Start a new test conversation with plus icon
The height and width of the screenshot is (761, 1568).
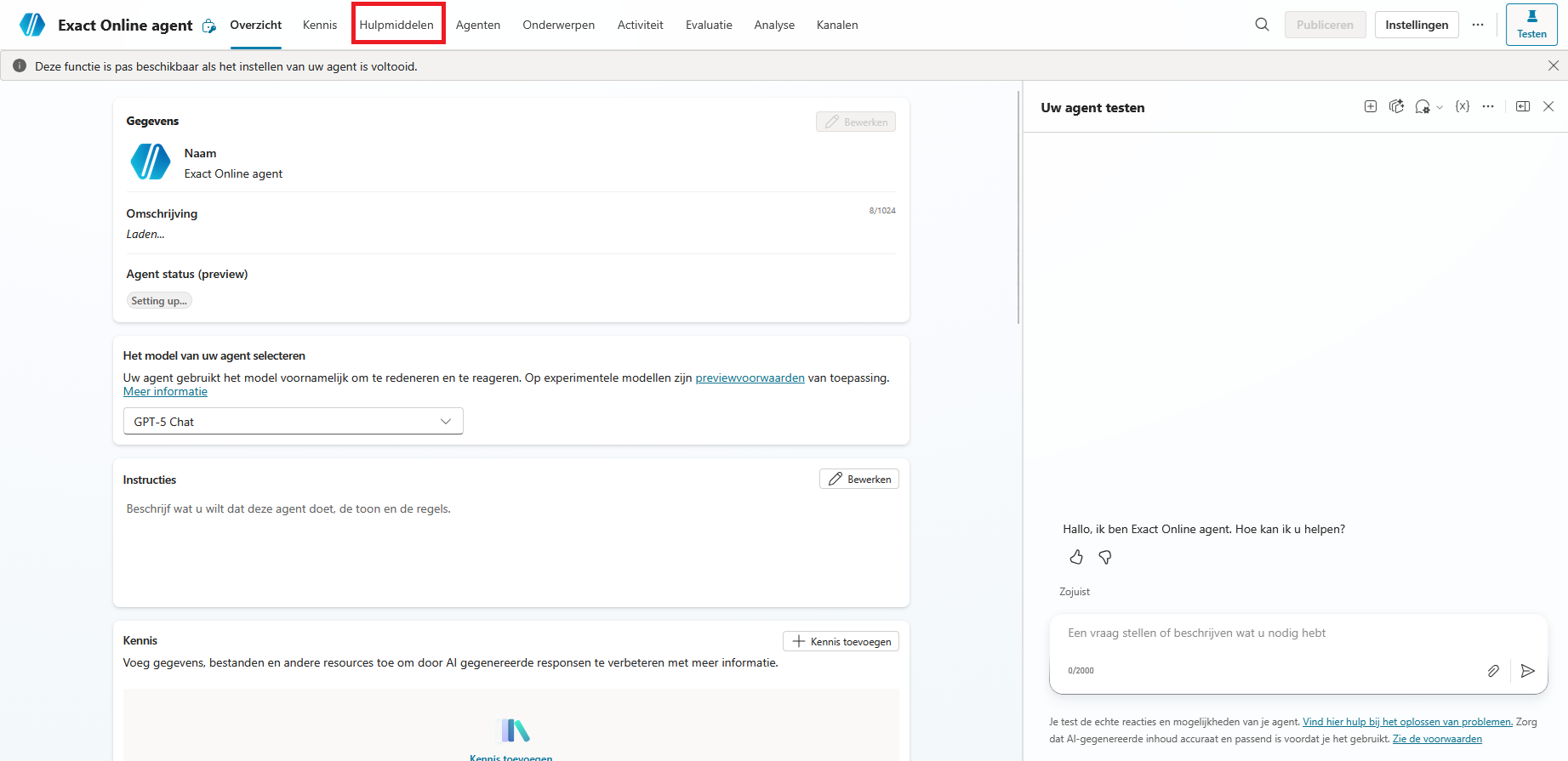click(1371, 106)
